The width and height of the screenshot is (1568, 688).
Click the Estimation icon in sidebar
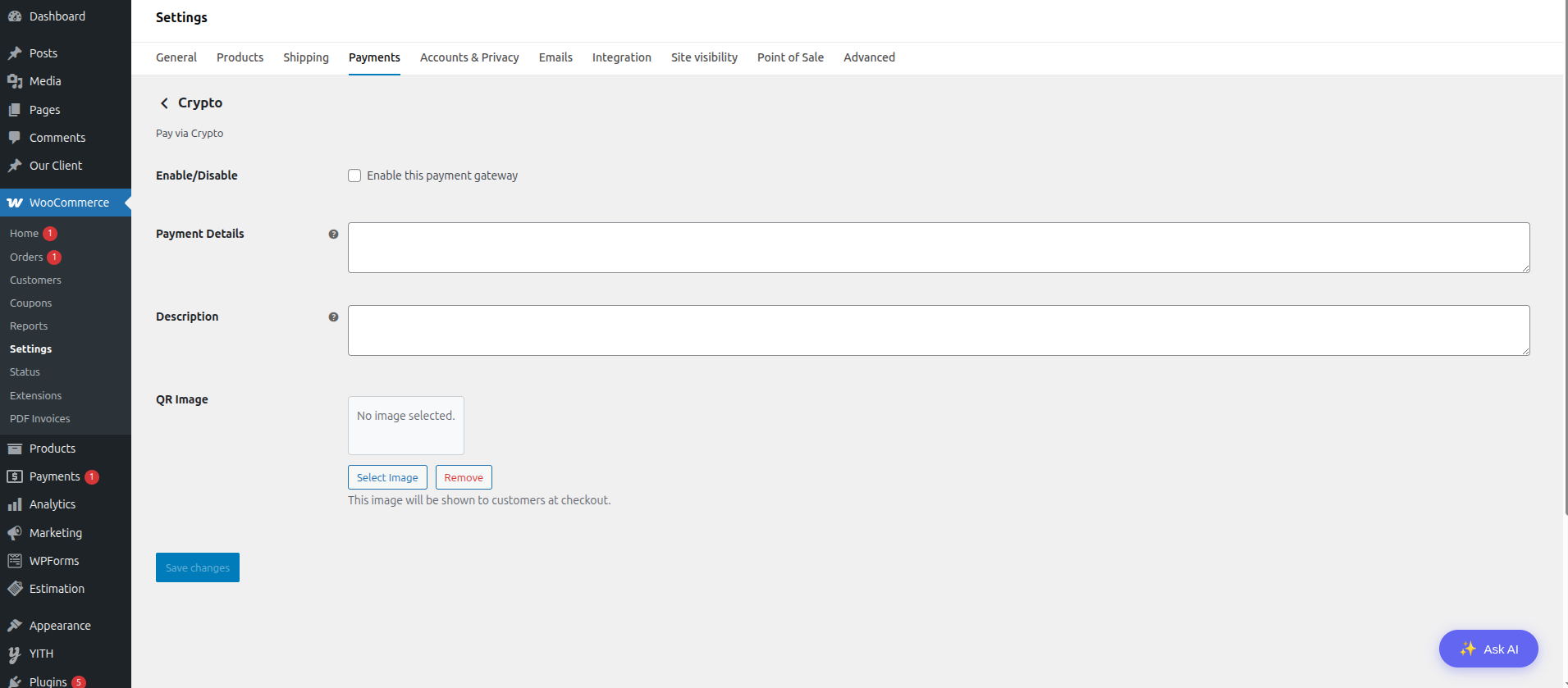(15, 589)
